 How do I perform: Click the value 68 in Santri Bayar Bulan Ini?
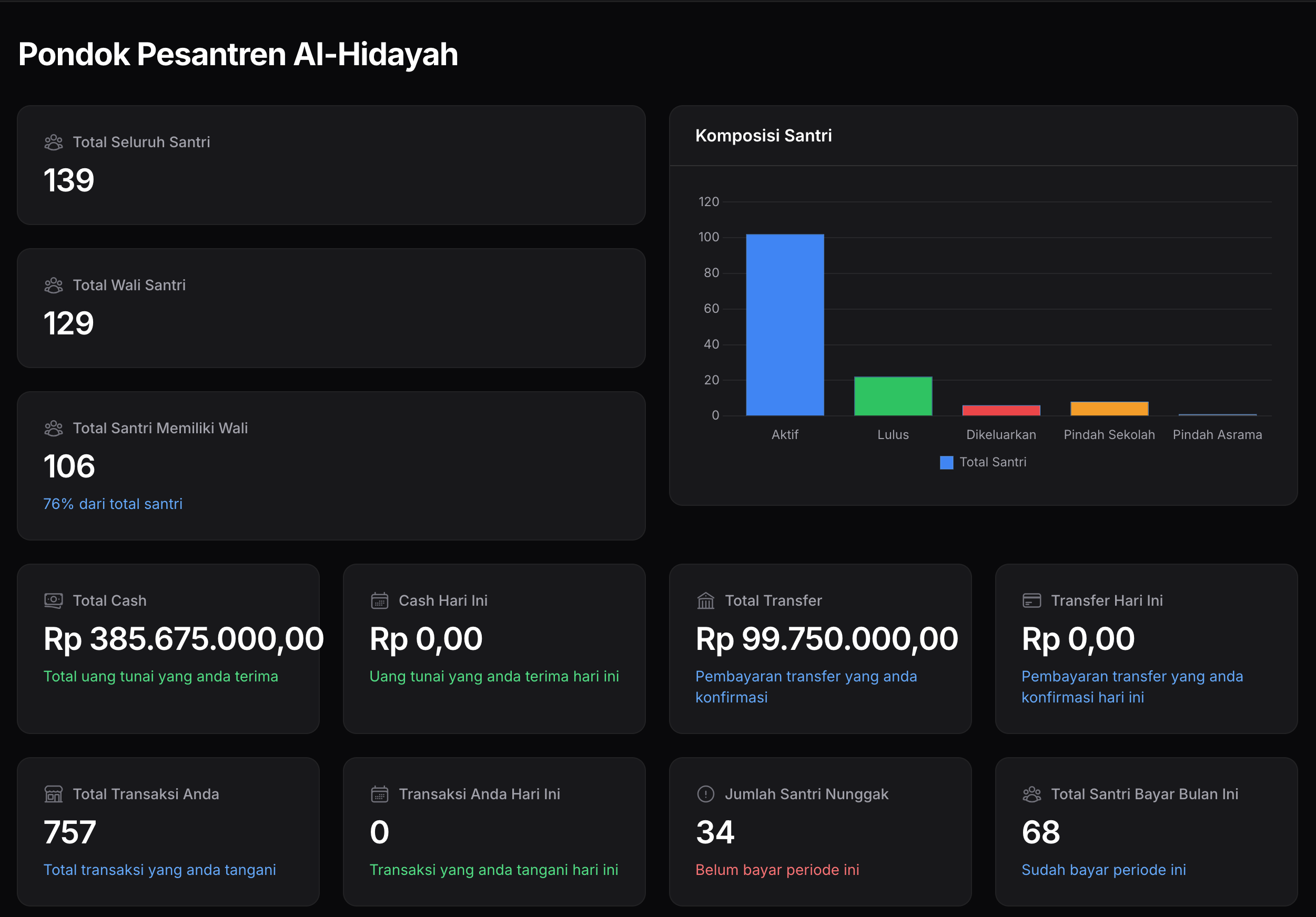1041,832
